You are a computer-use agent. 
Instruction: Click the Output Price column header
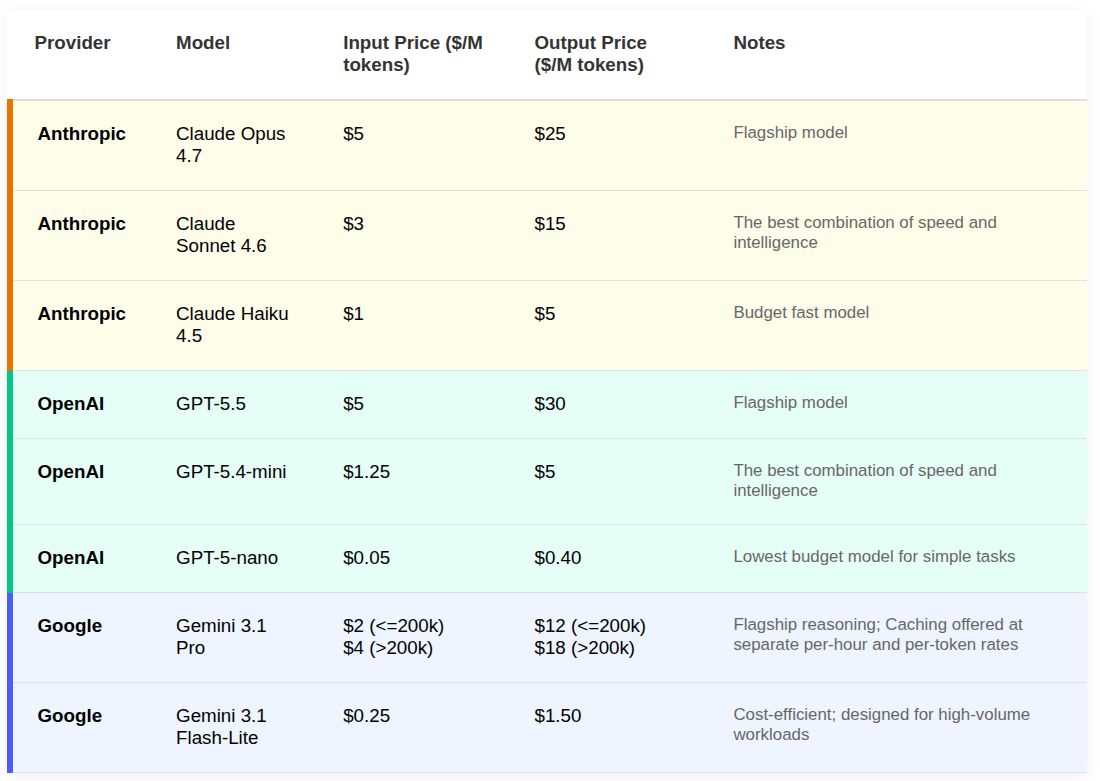pyautogui.click(x=590, y=54)
